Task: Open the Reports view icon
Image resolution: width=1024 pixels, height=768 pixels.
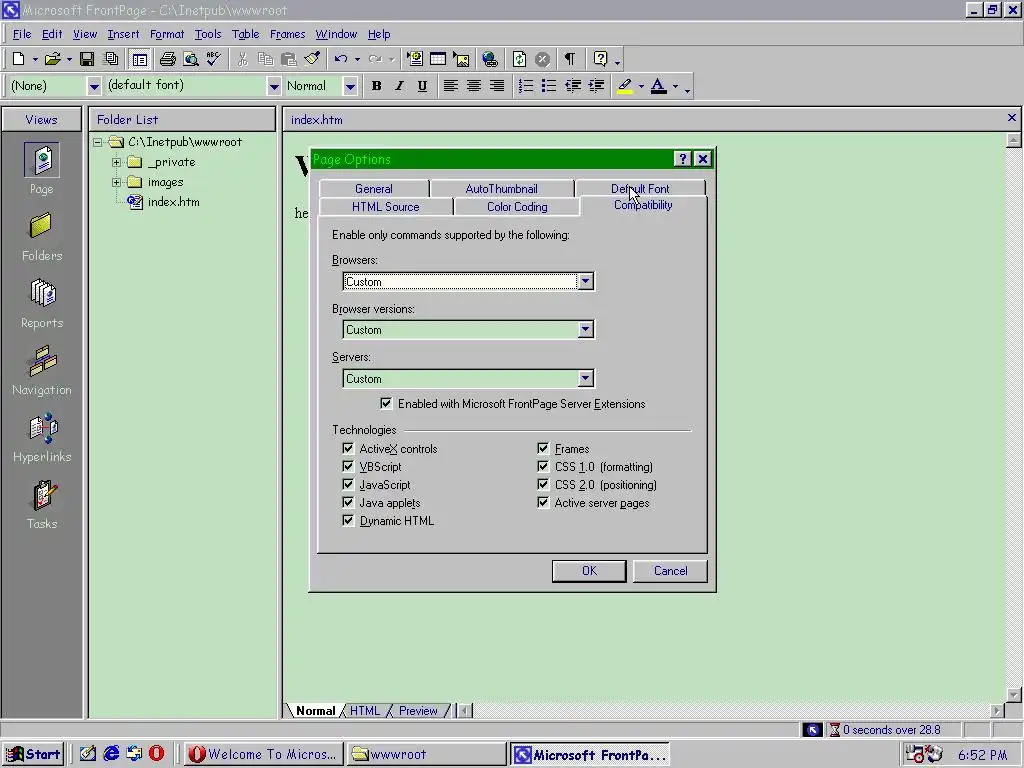Action: click(42, 304)
